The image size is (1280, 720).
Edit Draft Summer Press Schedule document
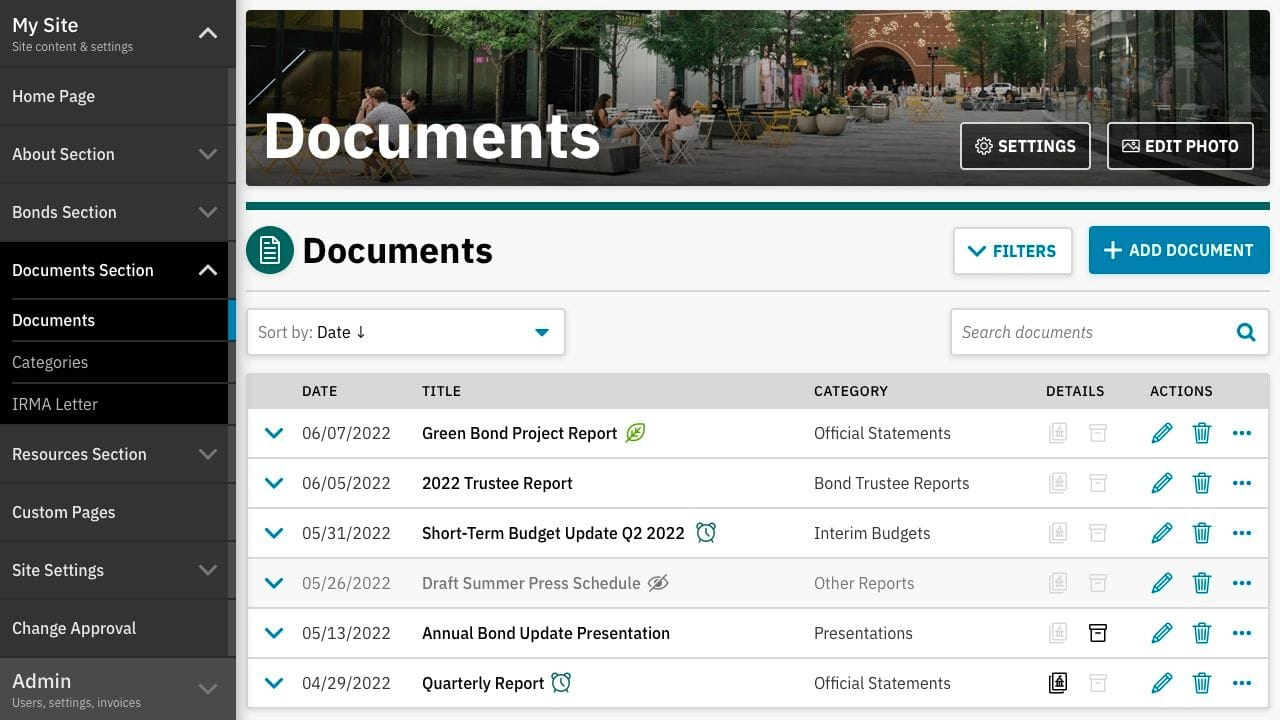tap(1161, 583)
